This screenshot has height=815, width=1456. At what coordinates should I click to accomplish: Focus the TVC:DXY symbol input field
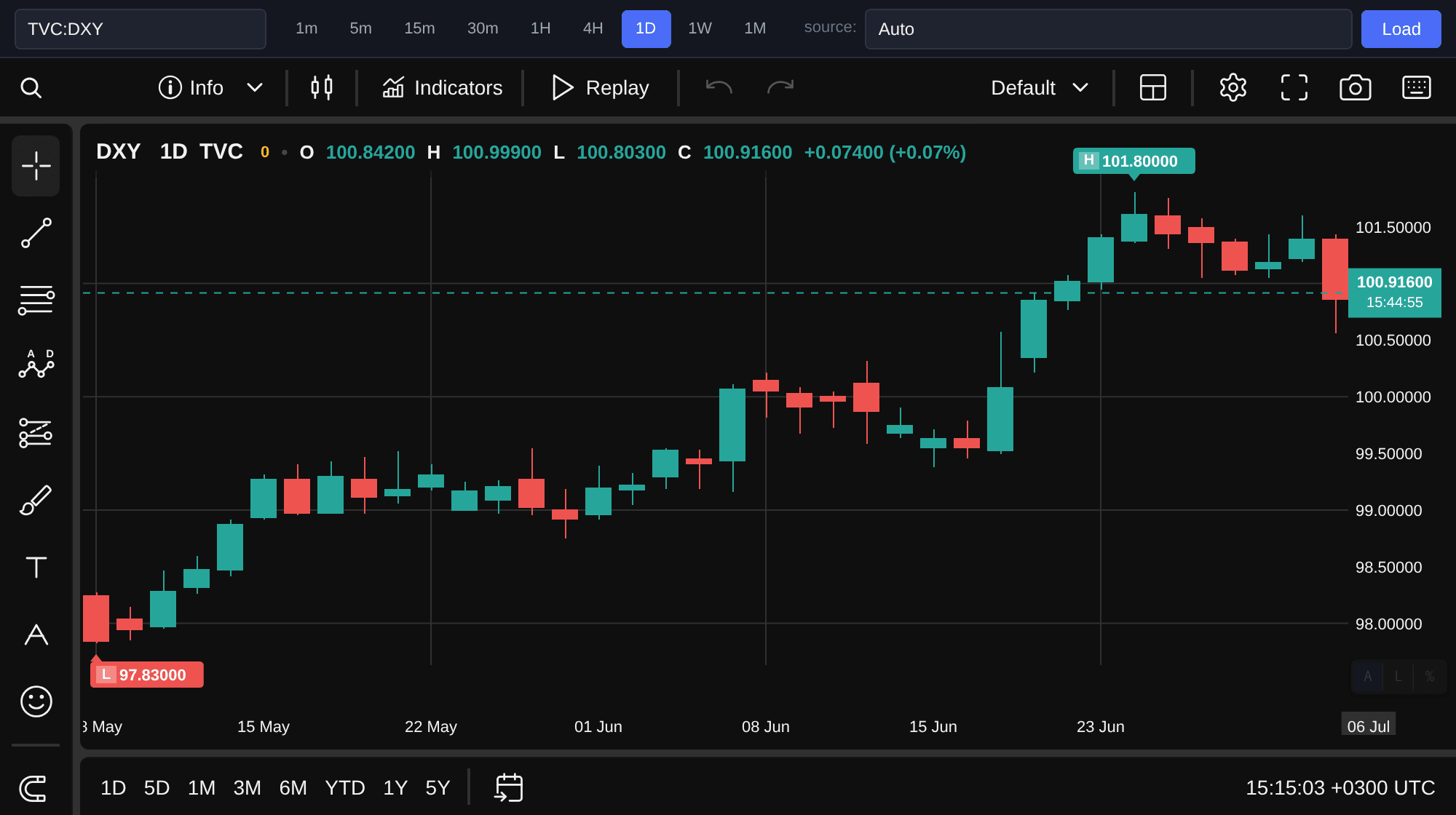(x=141, y=29)
